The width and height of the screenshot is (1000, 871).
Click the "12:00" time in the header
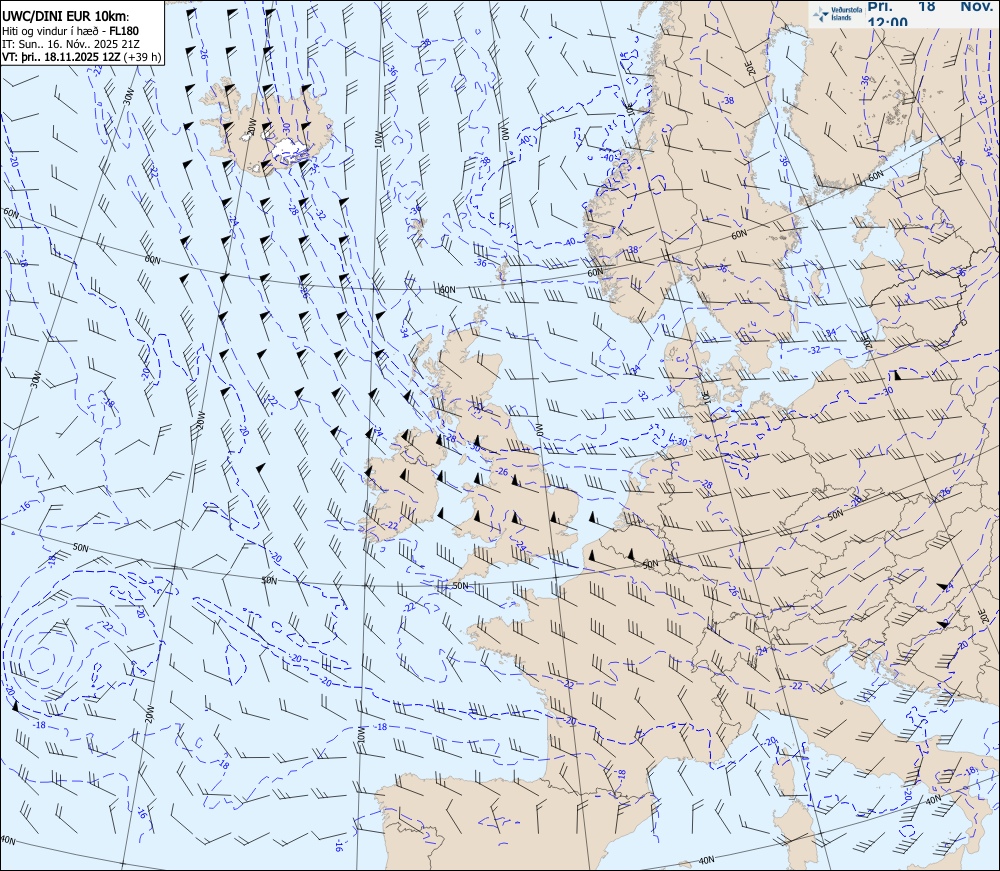[x=887, y=22]
